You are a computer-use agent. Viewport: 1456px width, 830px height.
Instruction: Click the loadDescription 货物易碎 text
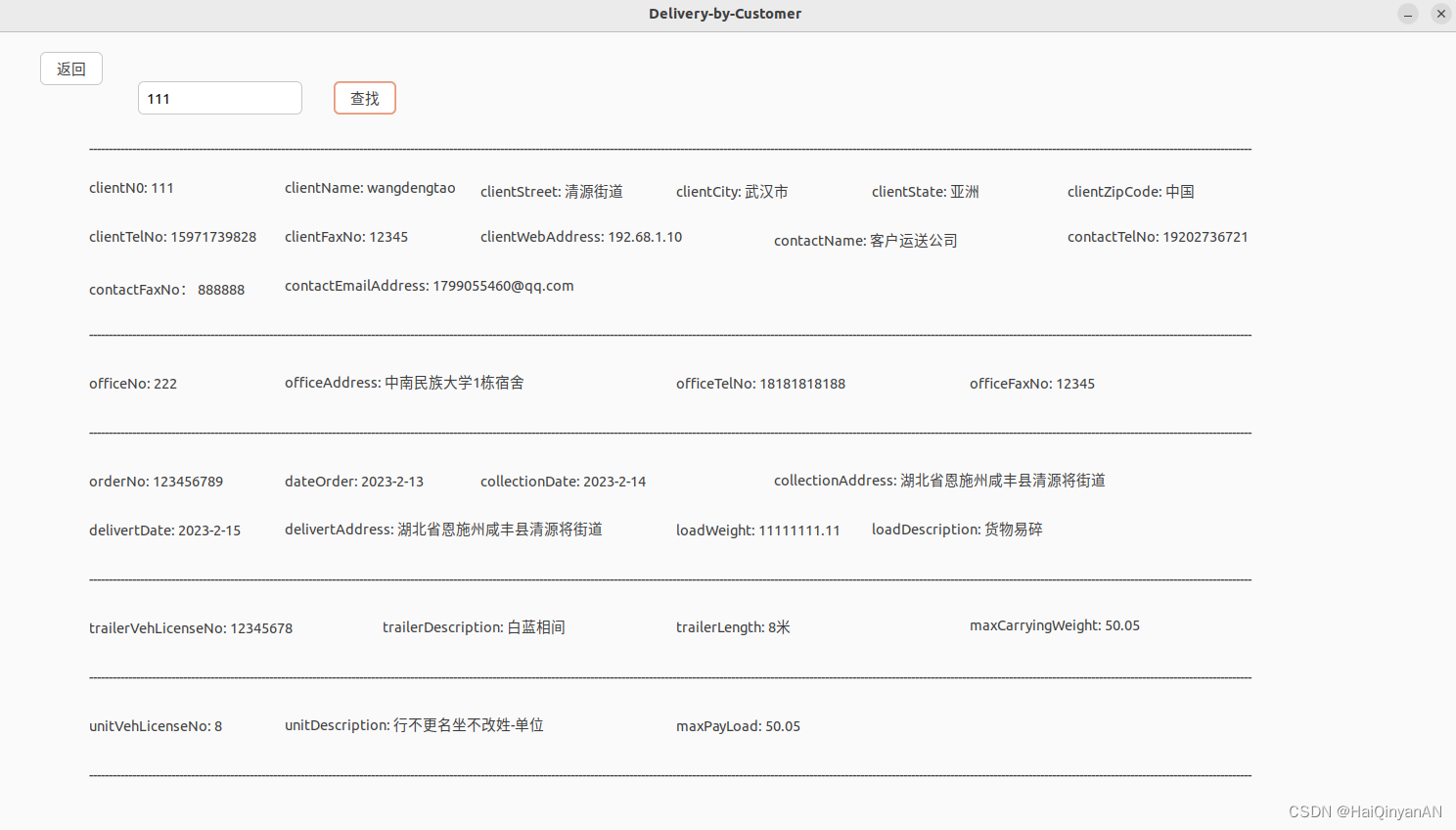[x=956, y=529]
